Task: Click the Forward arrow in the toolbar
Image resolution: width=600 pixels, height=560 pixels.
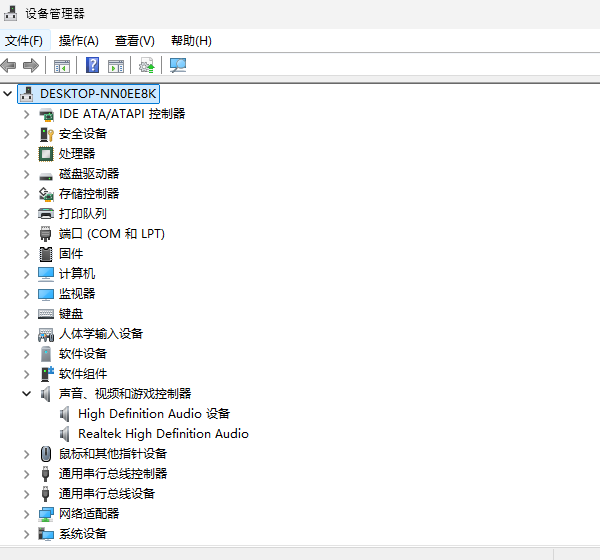Action: (x=31, y=66)
